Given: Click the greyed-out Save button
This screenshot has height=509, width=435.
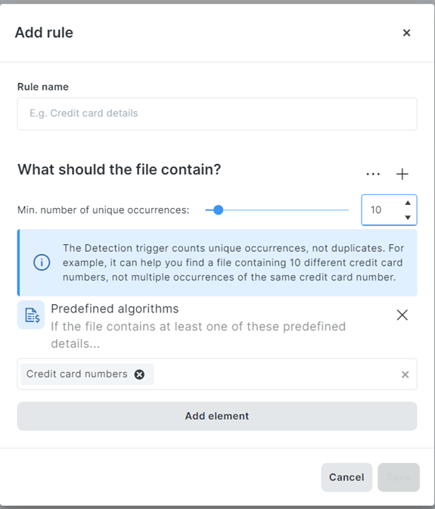Looking at the screenshot, I should pos(398,477).
